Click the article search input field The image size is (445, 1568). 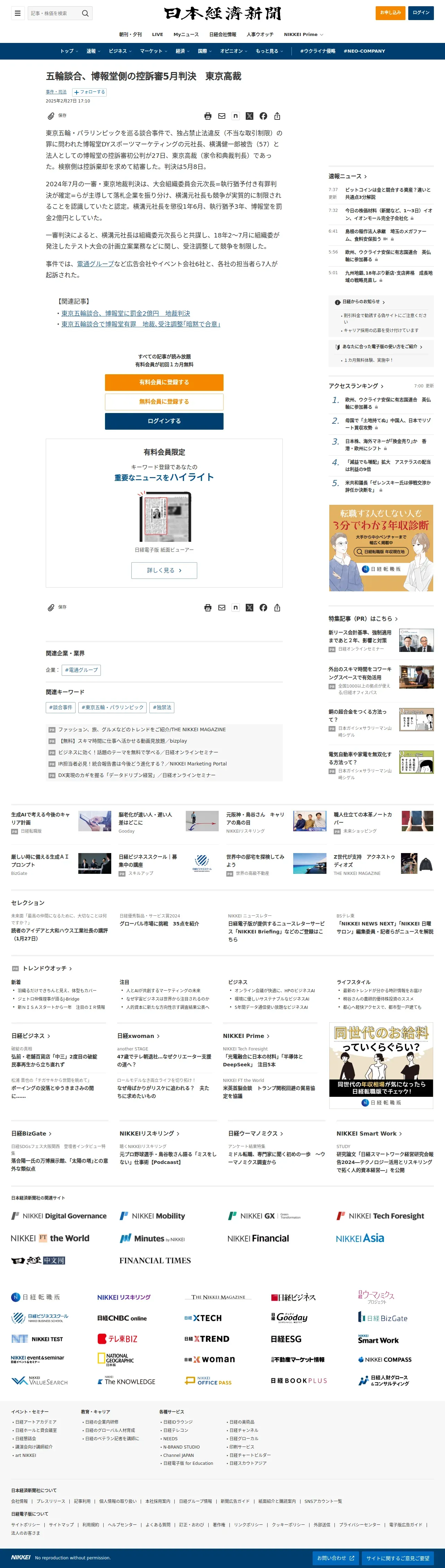54,13
